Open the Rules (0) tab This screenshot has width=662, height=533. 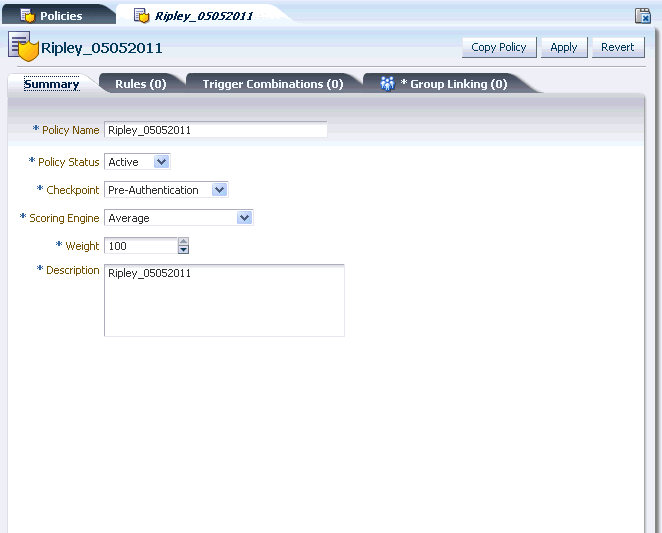tap(141, 84)
